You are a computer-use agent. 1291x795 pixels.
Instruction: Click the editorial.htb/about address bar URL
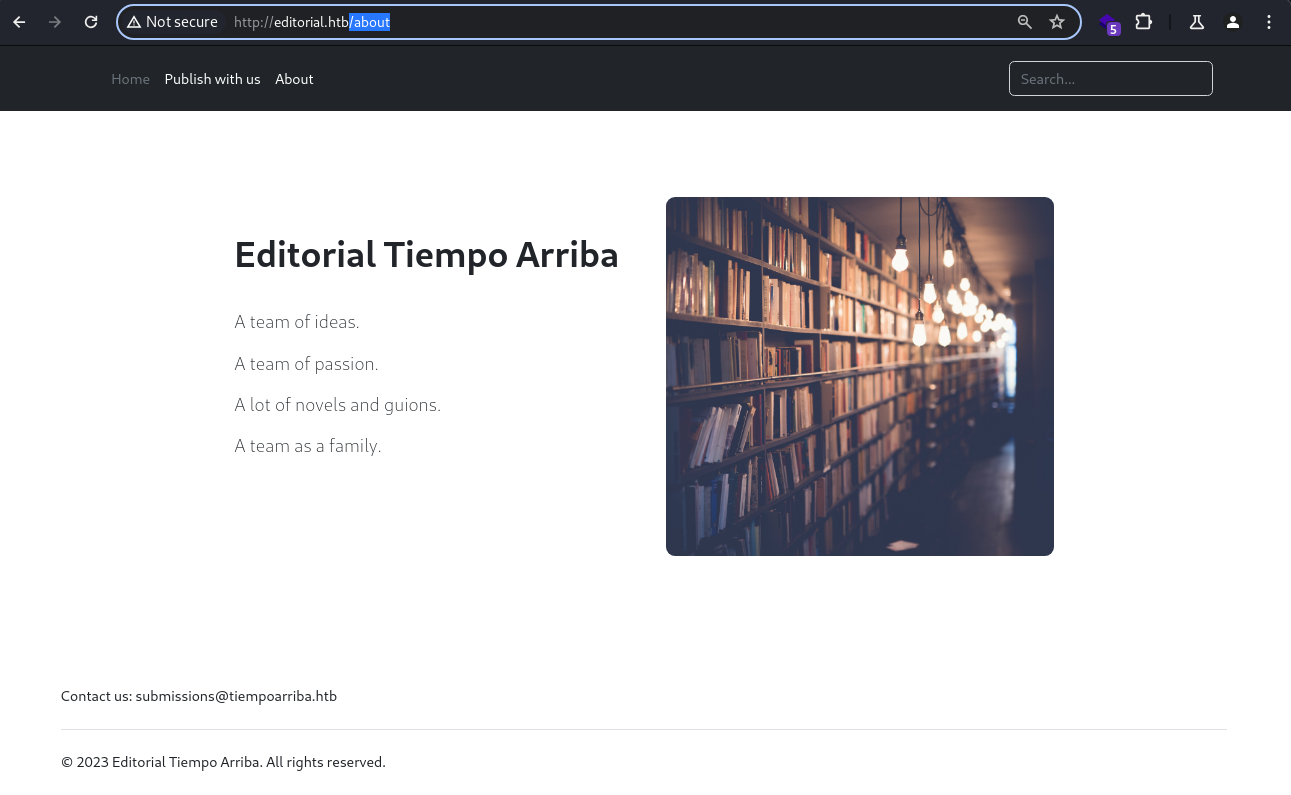point(312,22)
